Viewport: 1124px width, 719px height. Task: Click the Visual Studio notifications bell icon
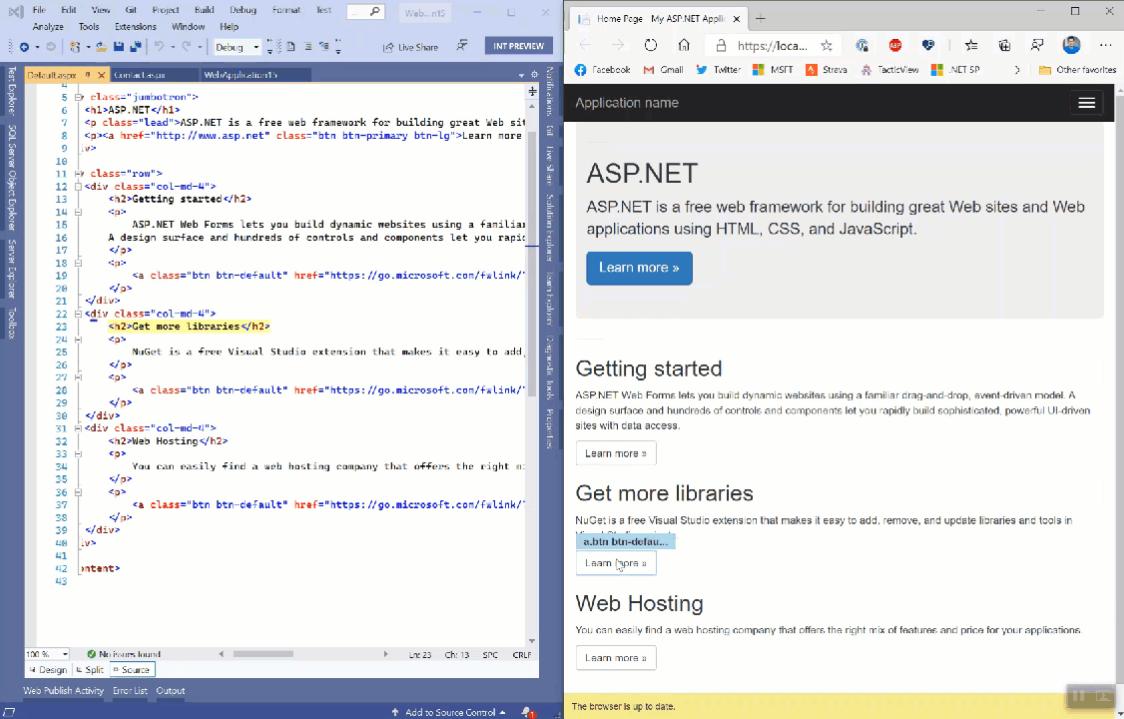(528, 712)
